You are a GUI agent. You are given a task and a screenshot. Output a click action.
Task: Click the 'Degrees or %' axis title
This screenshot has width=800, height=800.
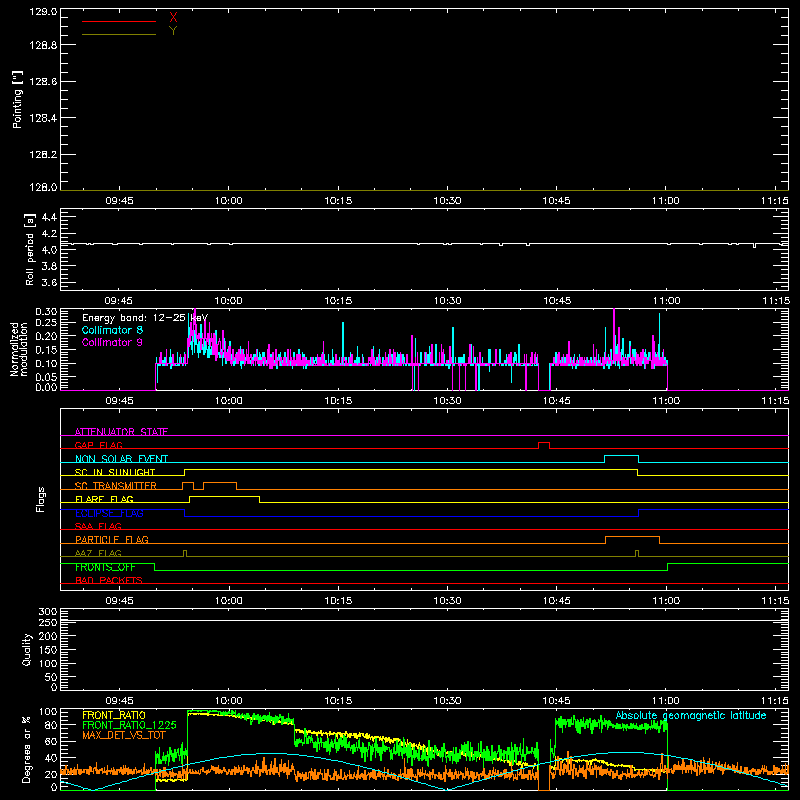(27, 749)
